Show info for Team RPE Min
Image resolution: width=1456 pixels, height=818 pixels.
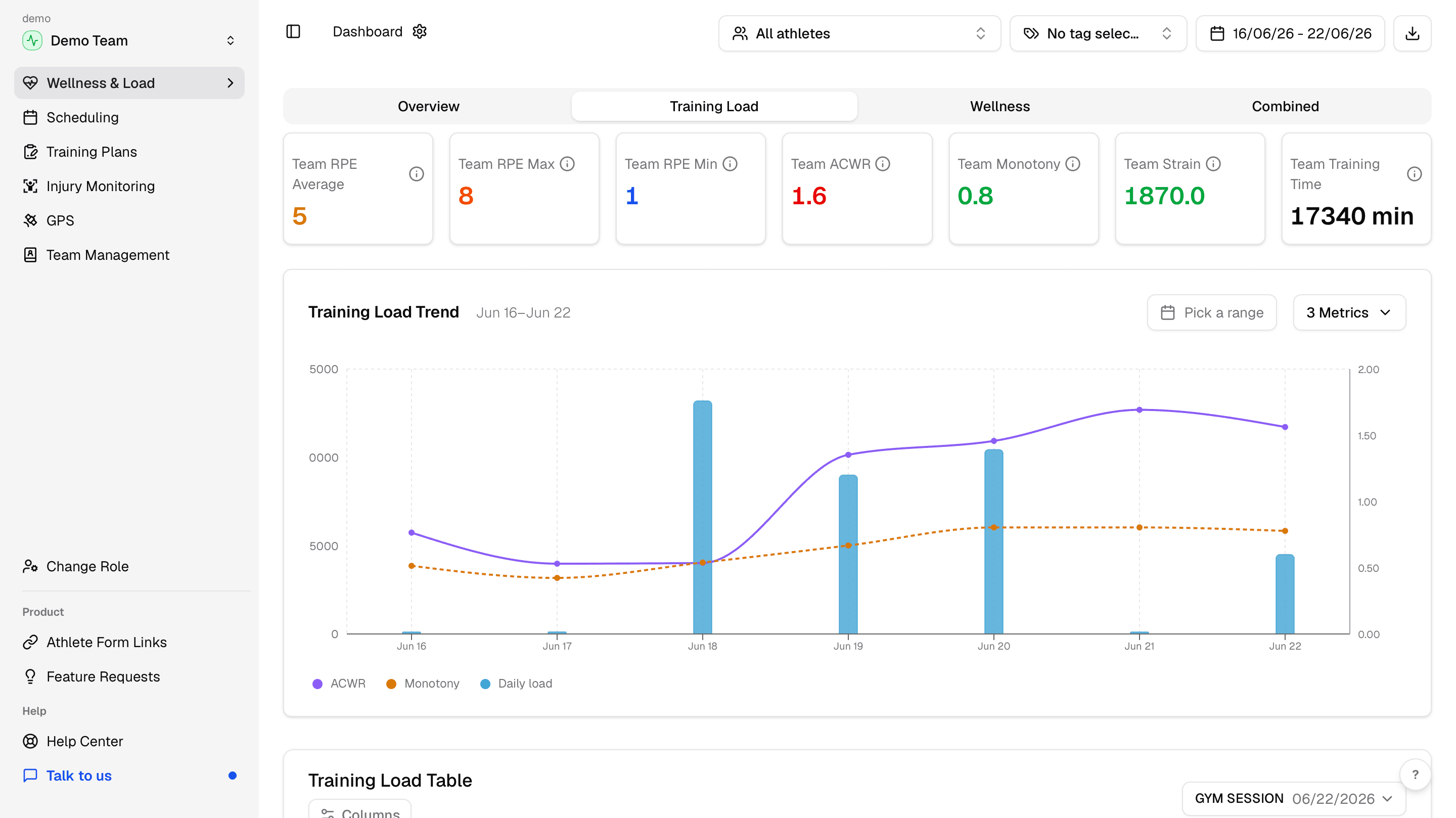pyautogui.click(x=730, y=164)
